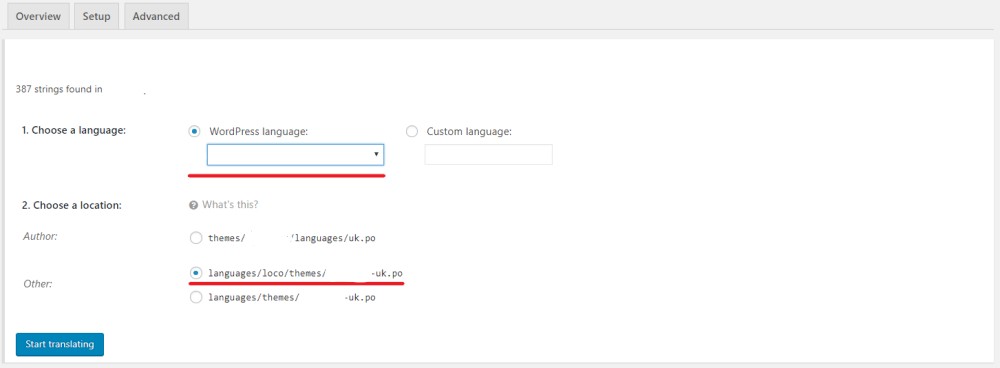Click the question mark help icon
Viewport: 1000px width, 368px height.
(193, 205)
